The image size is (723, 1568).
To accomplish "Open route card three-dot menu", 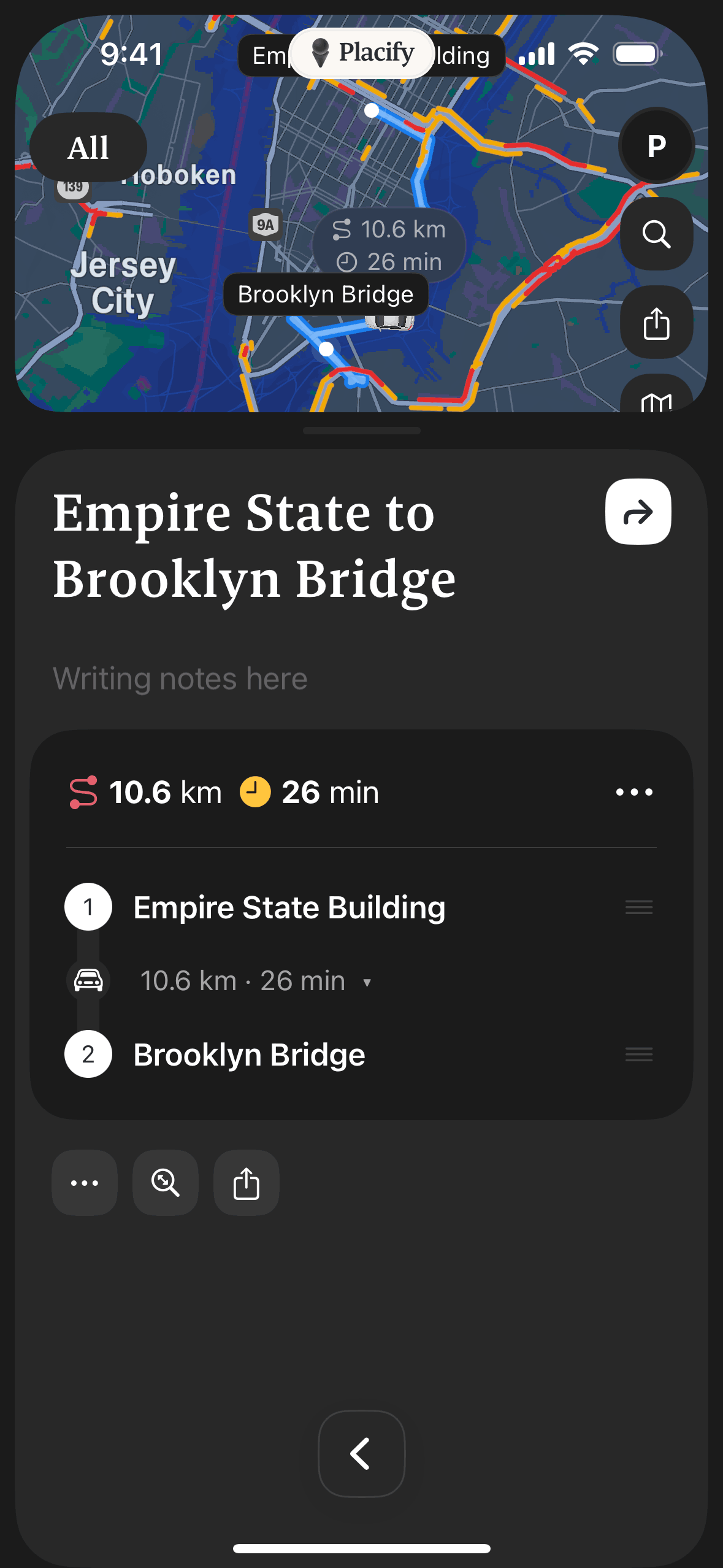I will [634, 792].
